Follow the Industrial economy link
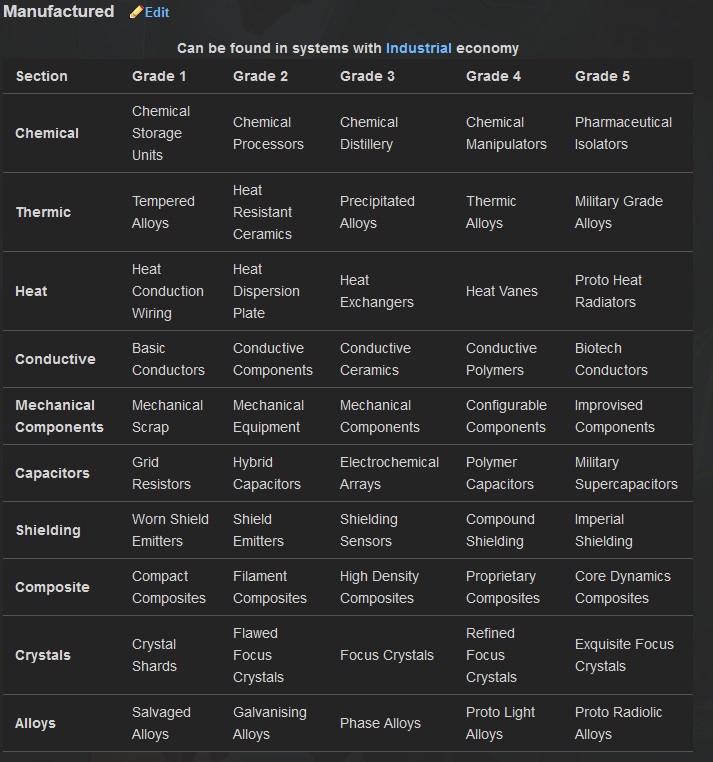Screen dimensions: 713x762 click(x=418, y=48)
